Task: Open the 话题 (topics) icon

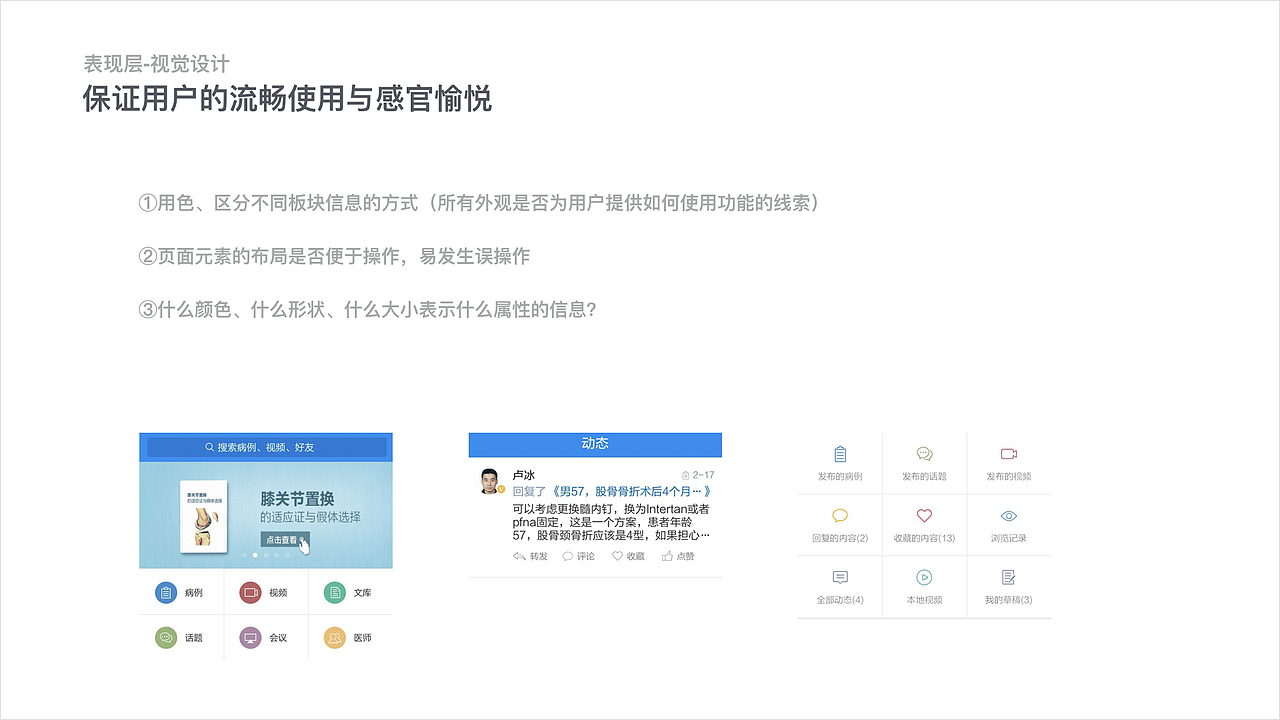Action: 166,637
